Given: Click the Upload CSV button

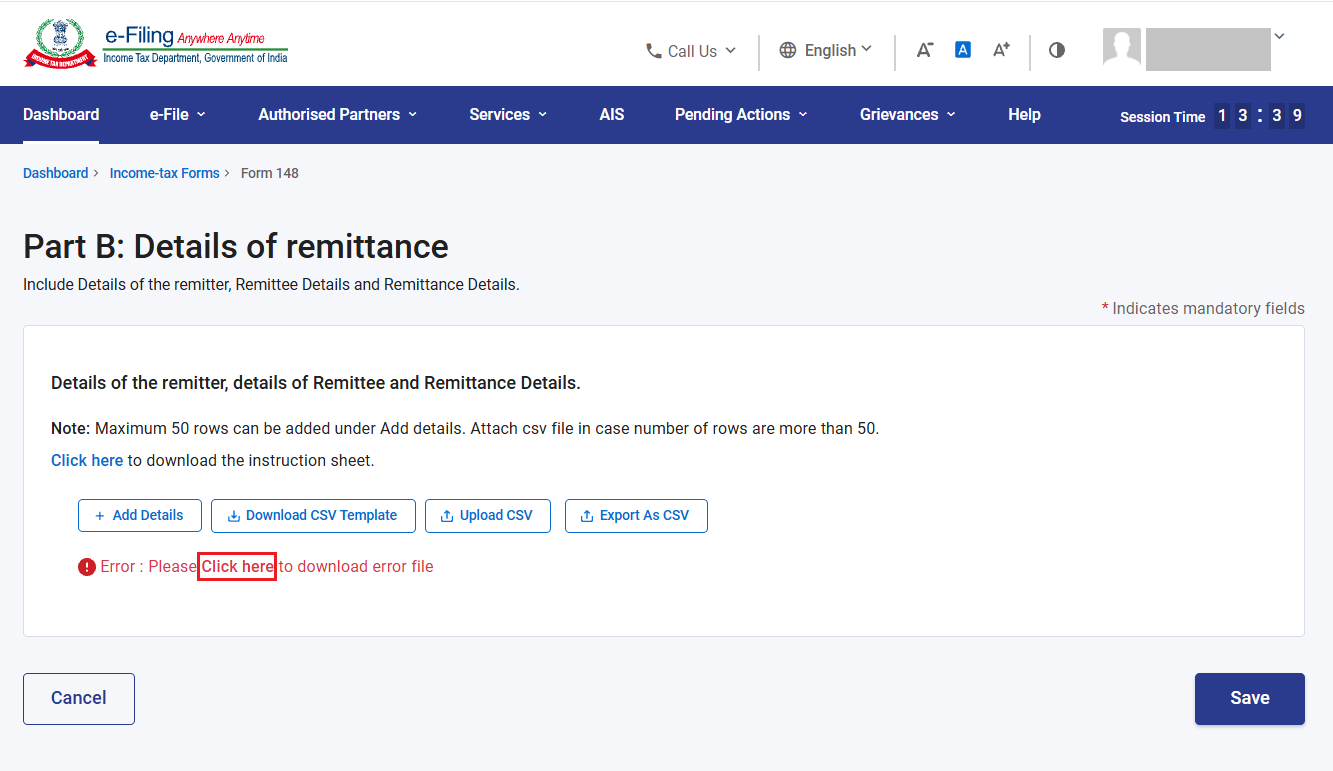Looking at the screenshot, I should click(x=488, y=516).
